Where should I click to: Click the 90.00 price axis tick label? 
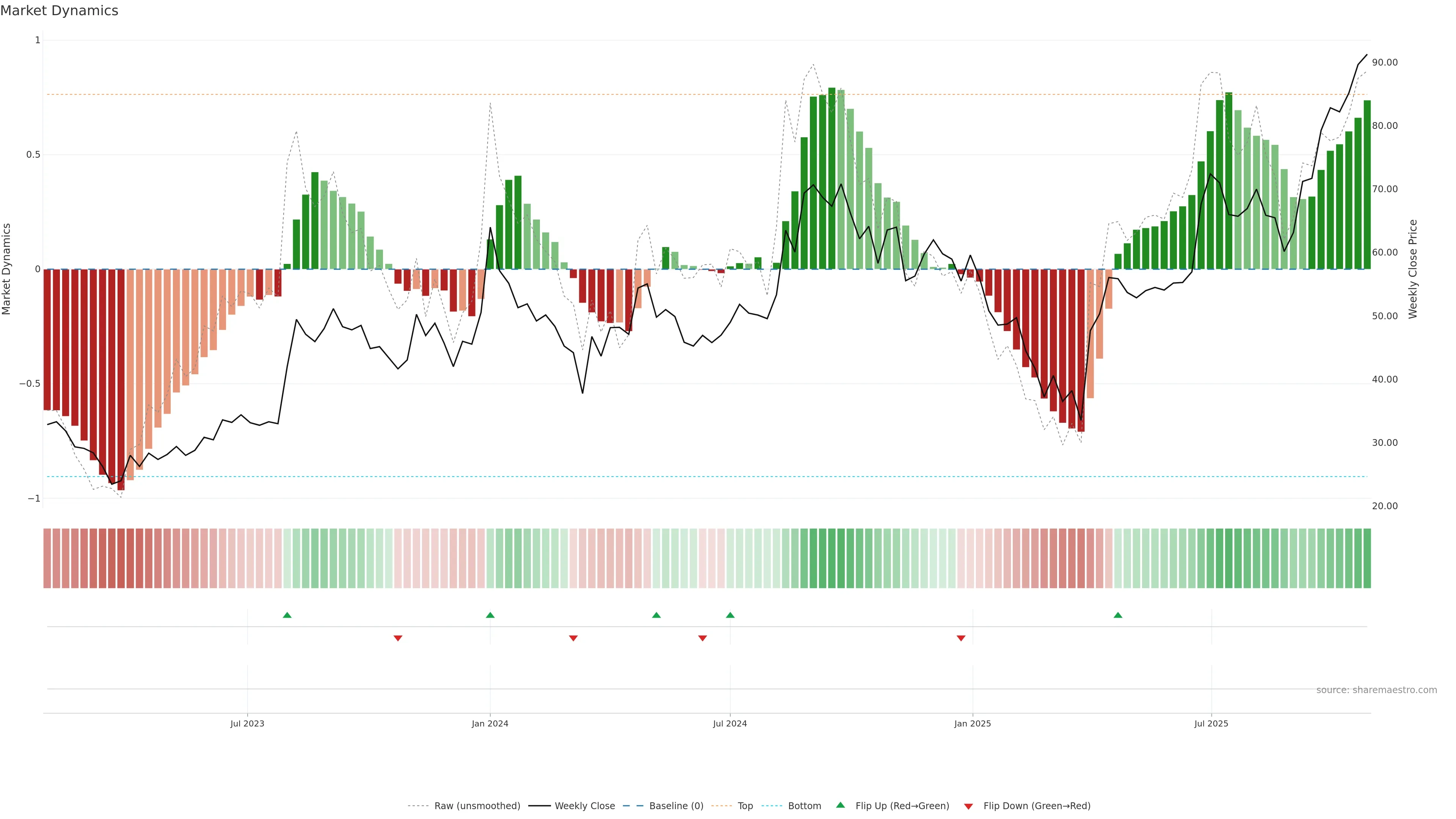tap(1385, 62)
